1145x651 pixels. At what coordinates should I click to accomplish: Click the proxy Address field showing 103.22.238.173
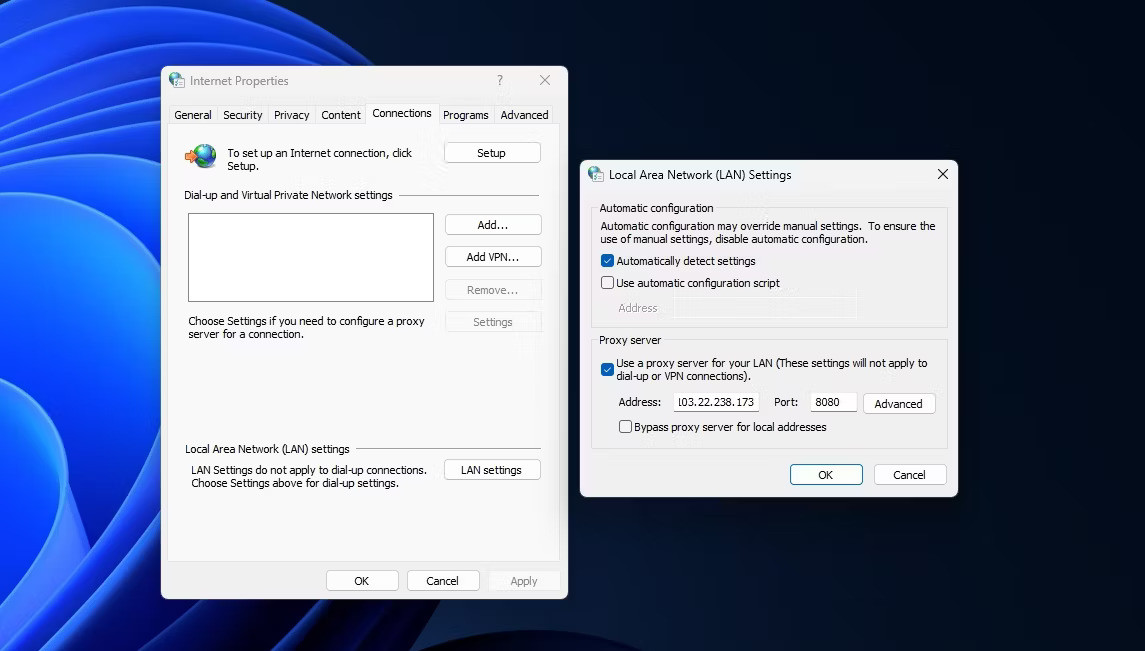pyautogui.click(x=716, y=401)
